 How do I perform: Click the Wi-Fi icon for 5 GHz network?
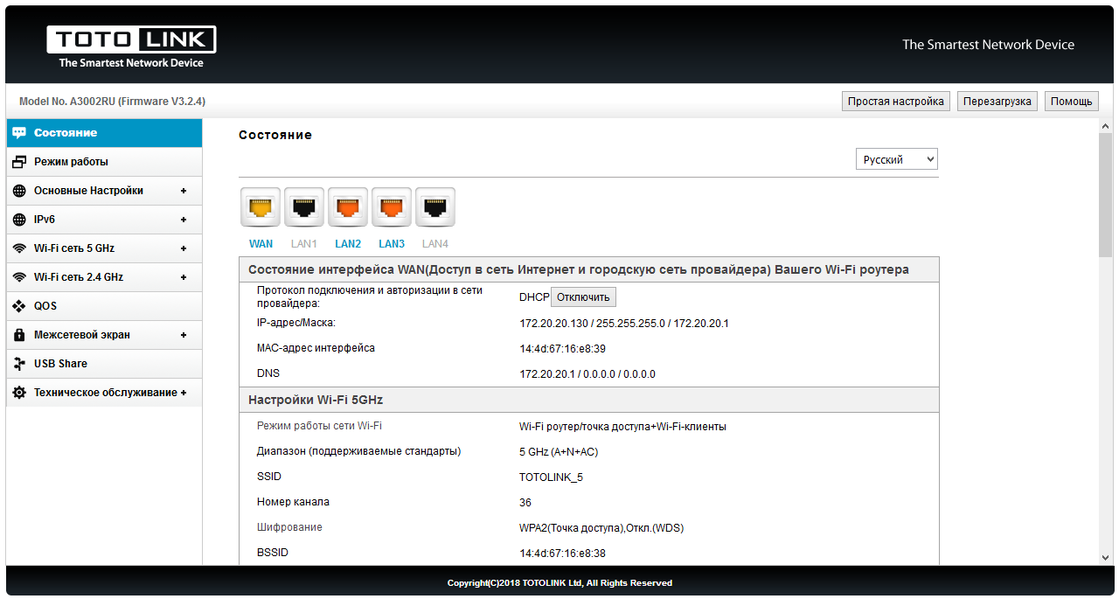[x=19, y=248]
